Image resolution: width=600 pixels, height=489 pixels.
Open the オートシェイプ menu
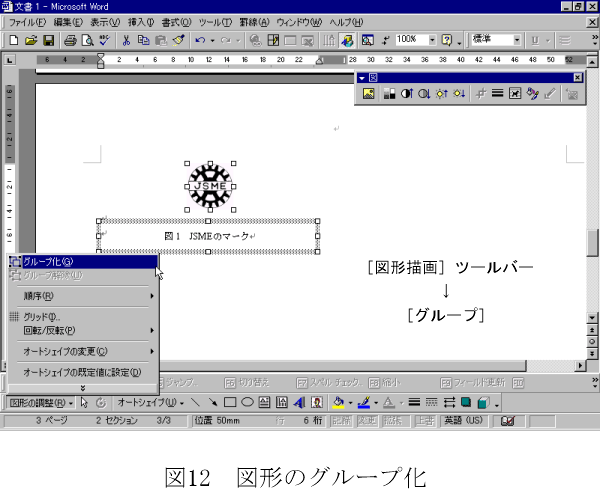(x=150, y=403)
